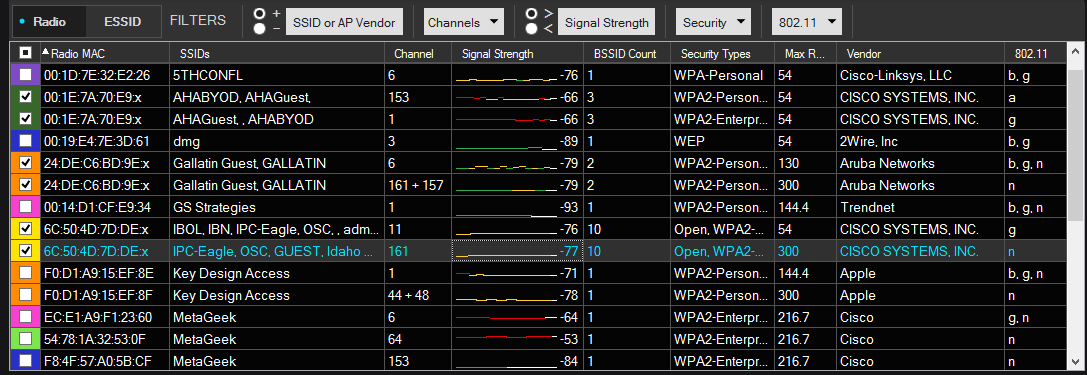Viewport: 1087px width, 375px height.
Task: Click the SSID or AP Vendor filter button
Action: click(344, 22)
